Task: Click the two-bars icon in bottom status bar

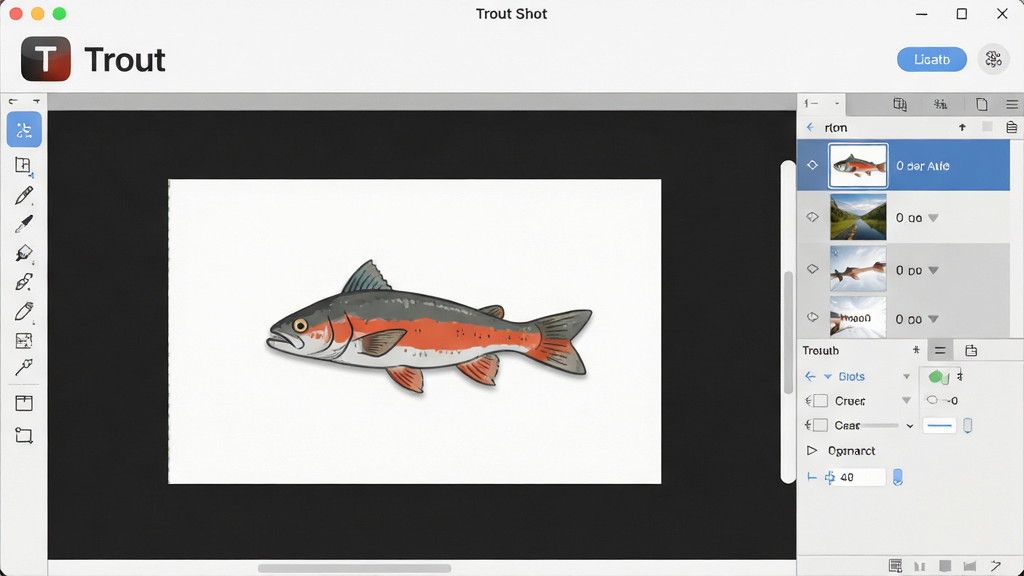Action: pyautogui.click(x=920, y=566)
